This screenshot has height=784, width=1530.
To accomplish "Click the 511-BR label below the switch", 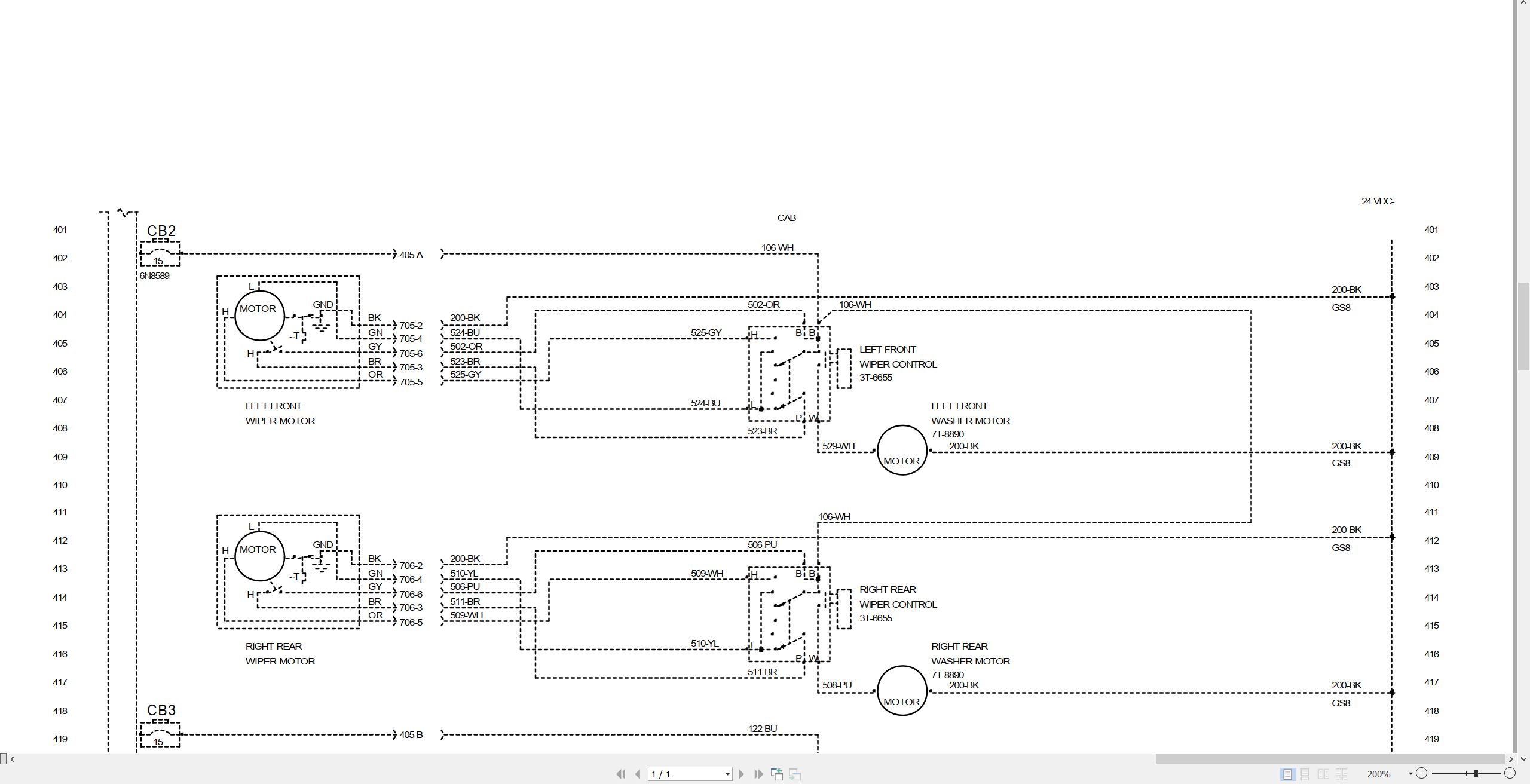I will [763, 672].
